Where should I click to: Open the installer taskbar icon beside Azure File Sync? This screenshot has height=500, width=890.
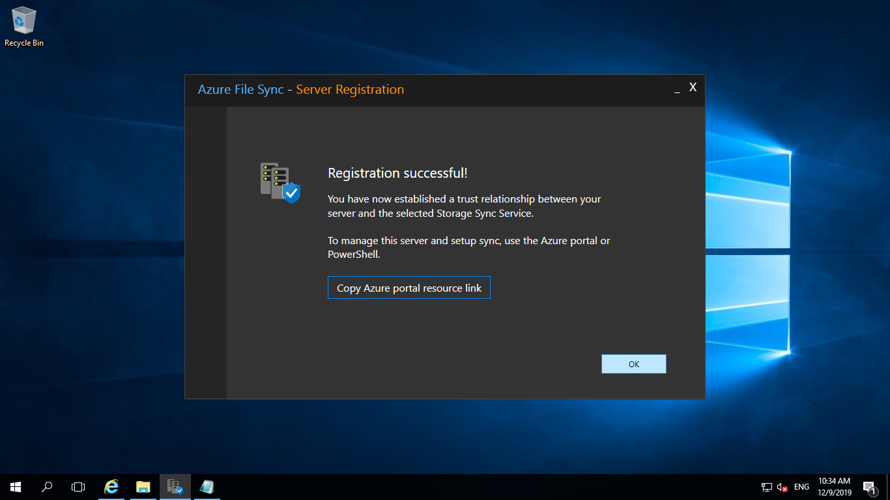(207, 487)
